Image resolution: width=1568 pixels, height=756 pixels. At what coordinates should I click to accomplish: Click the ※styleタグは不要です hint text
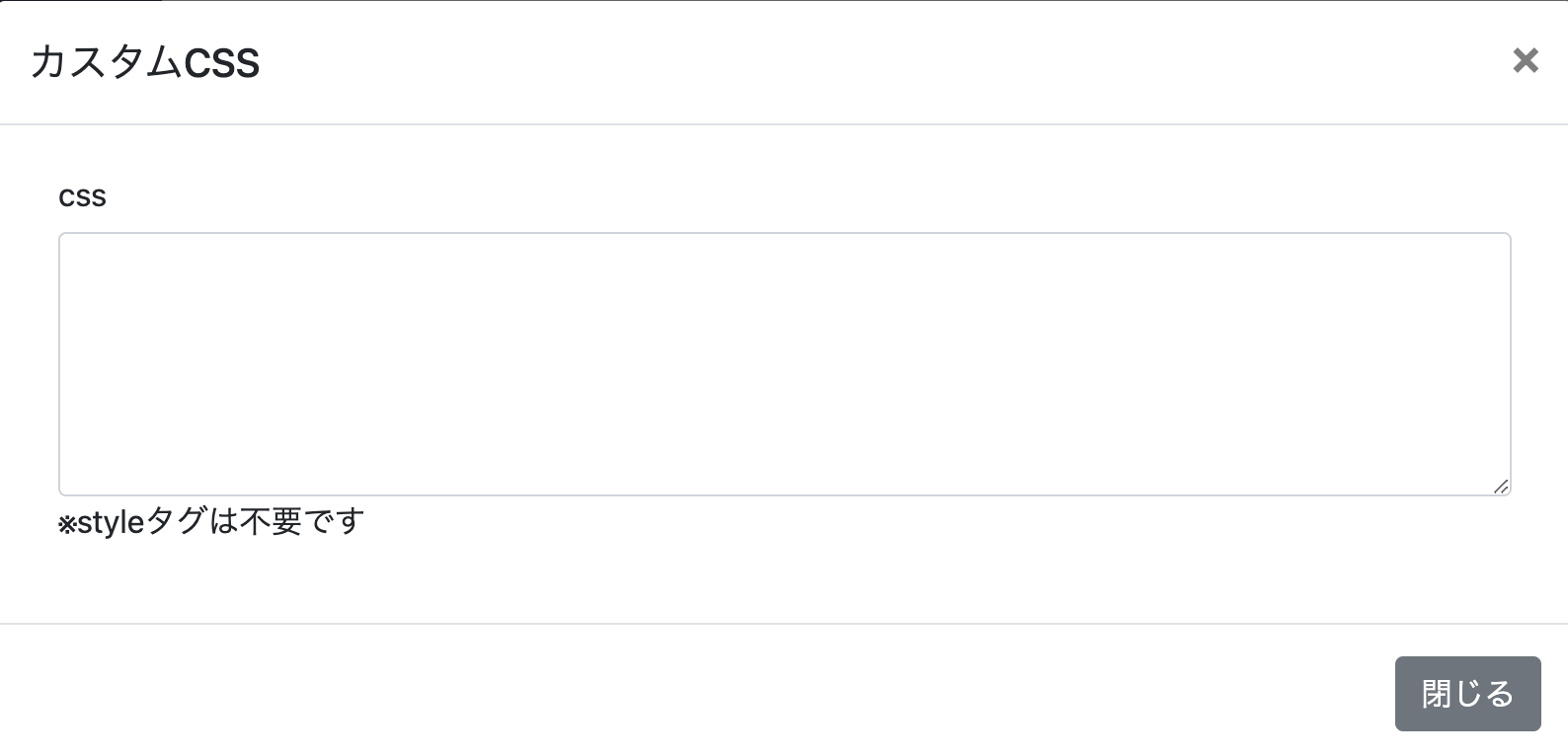click(x=211, y=521)
